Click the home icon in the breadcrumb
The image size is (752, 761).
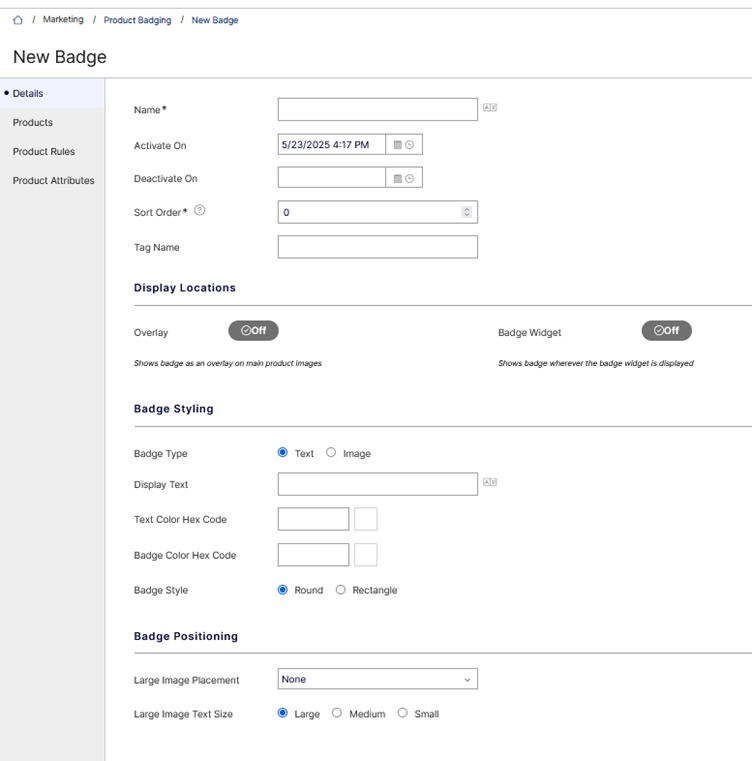coord(18,20)
